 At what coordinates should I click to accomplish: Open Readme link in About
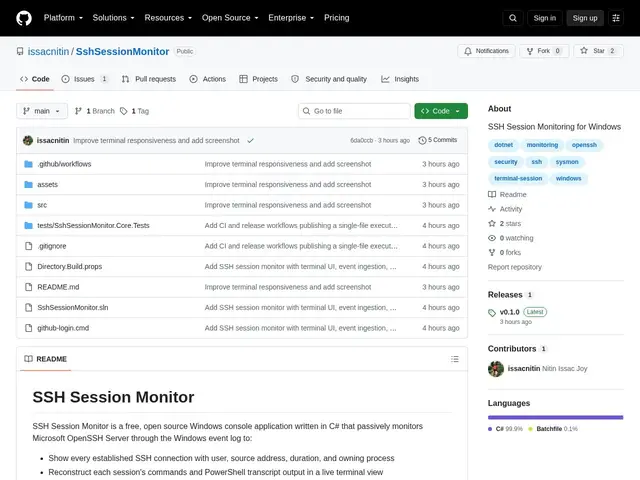click(x=507, y=195)
